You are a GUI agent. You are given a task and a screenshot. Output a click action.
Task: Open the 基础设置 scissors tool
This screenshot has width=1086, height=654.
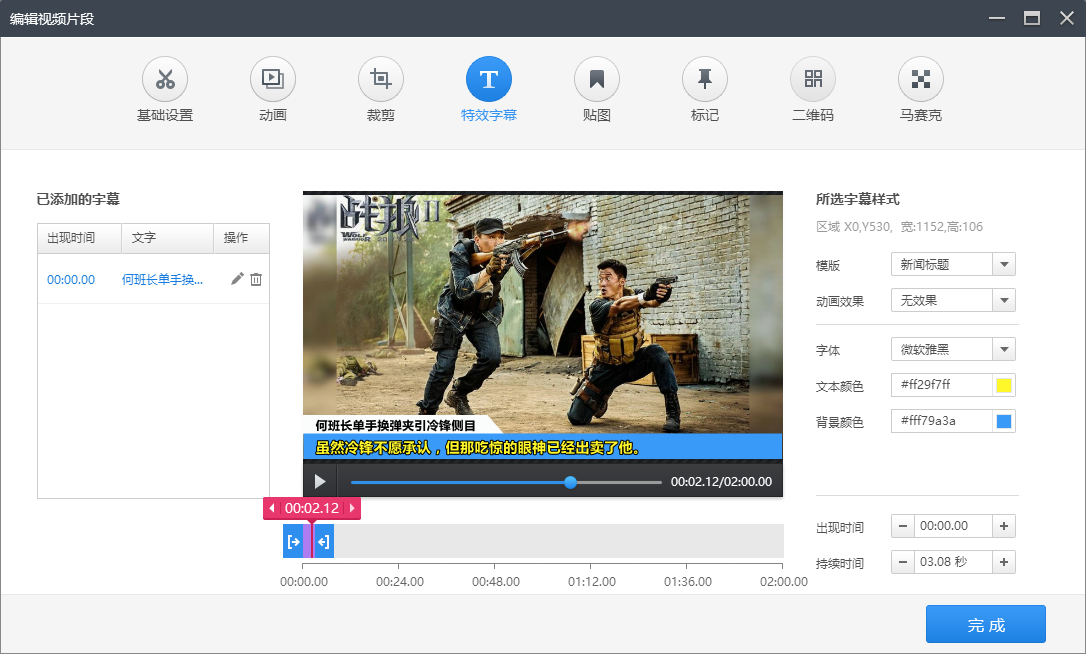(165, 80)
